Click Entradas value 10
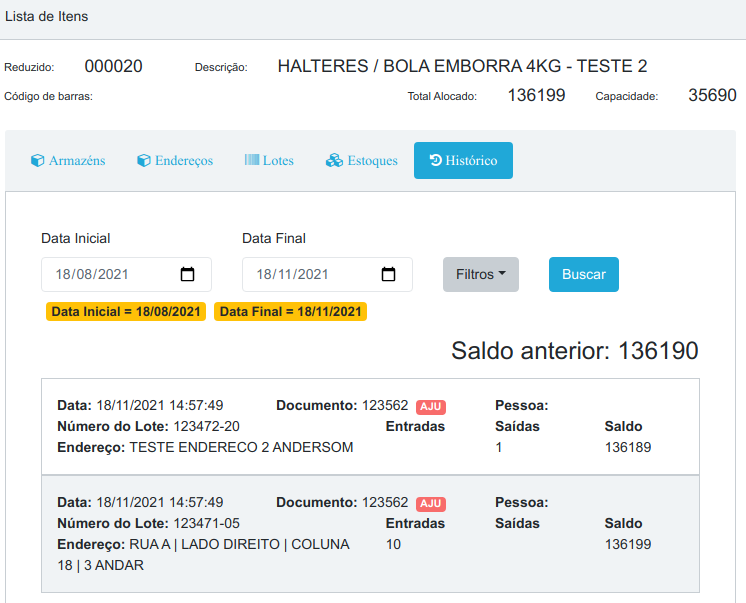Image resolution: width=746 pixels, height=603 pixels. click(393, 544)
